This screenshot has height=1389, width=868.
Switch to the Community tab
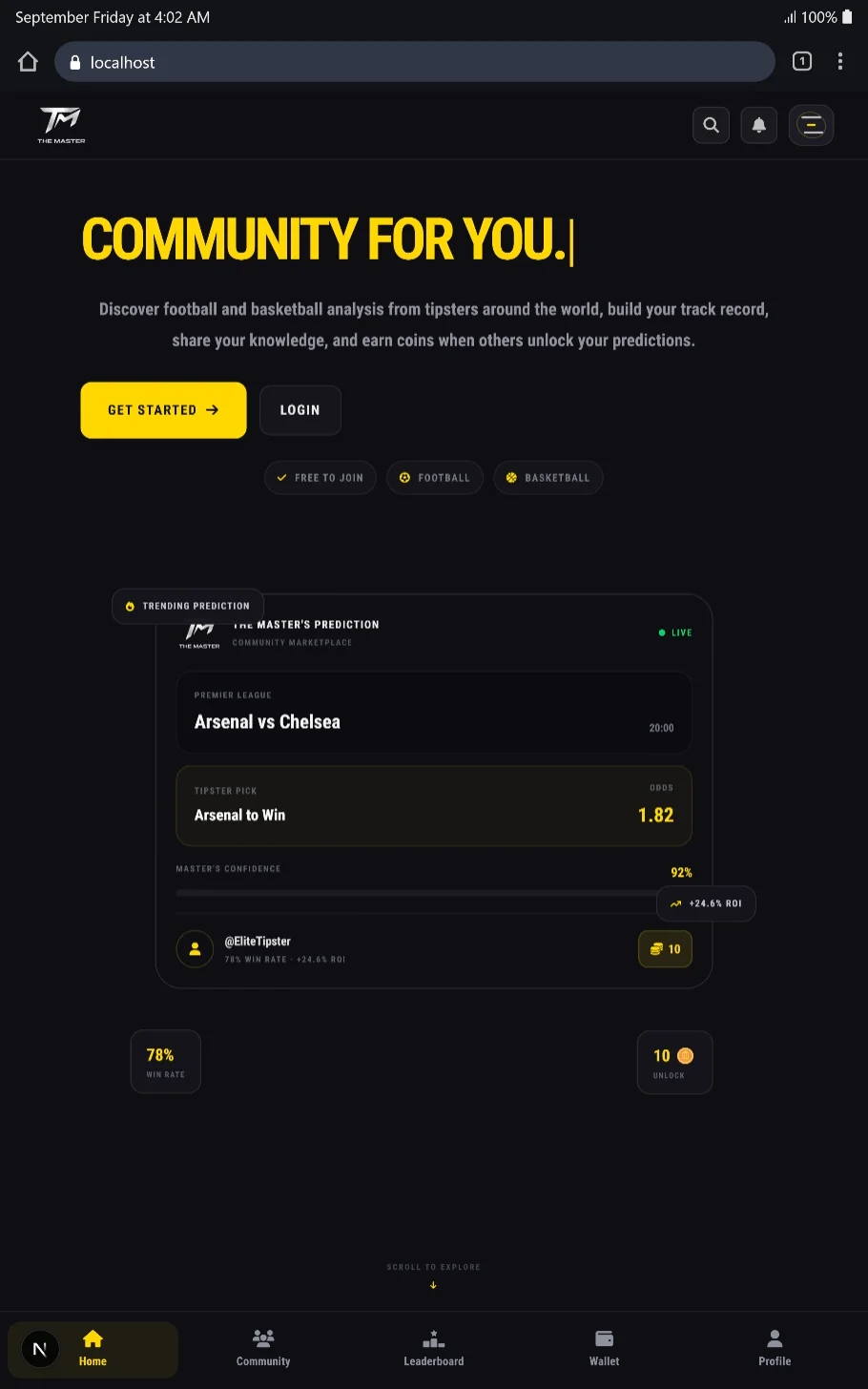tap(263, 1348)
